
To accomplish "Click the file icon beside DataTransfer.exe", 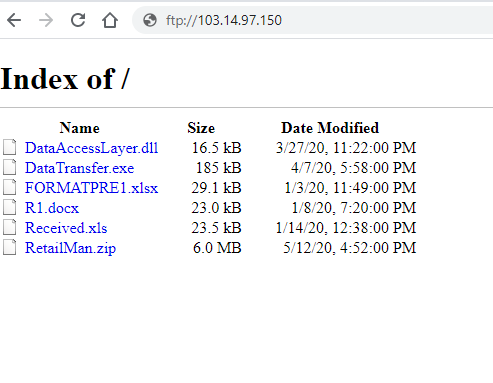I will point(10,167).
